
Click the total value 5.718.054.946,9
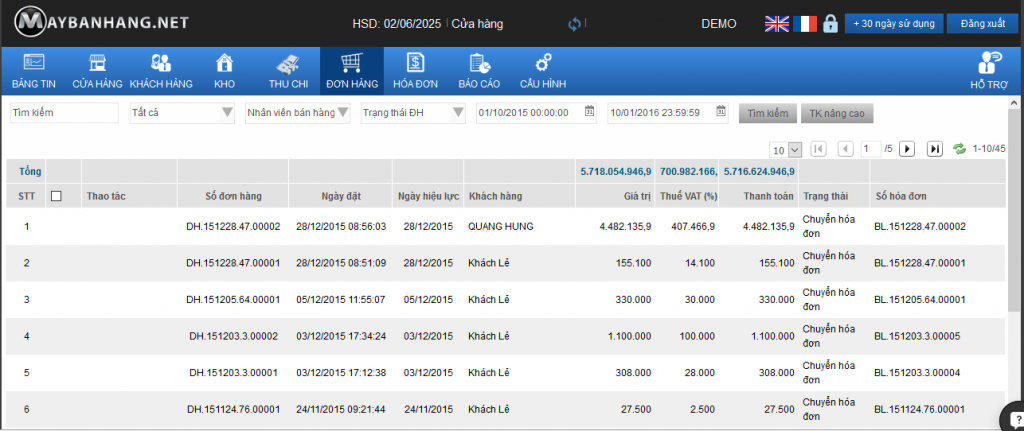click(616, 172)
